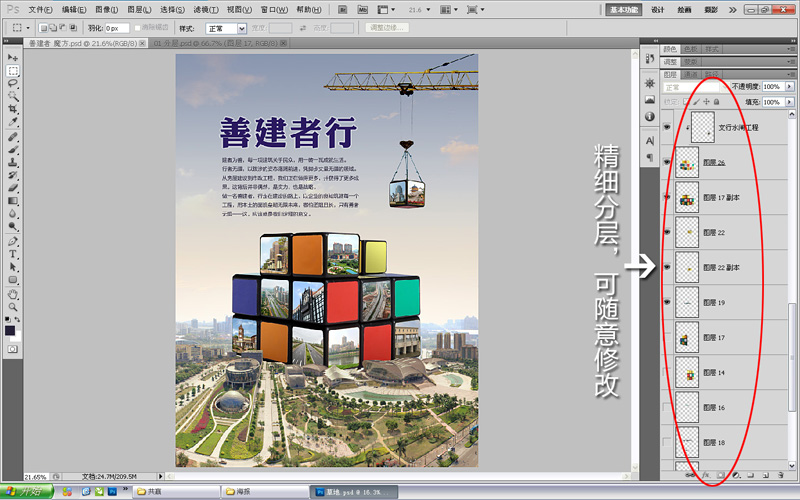Select the Spot Healing Brush tool

tap(13, 137)
